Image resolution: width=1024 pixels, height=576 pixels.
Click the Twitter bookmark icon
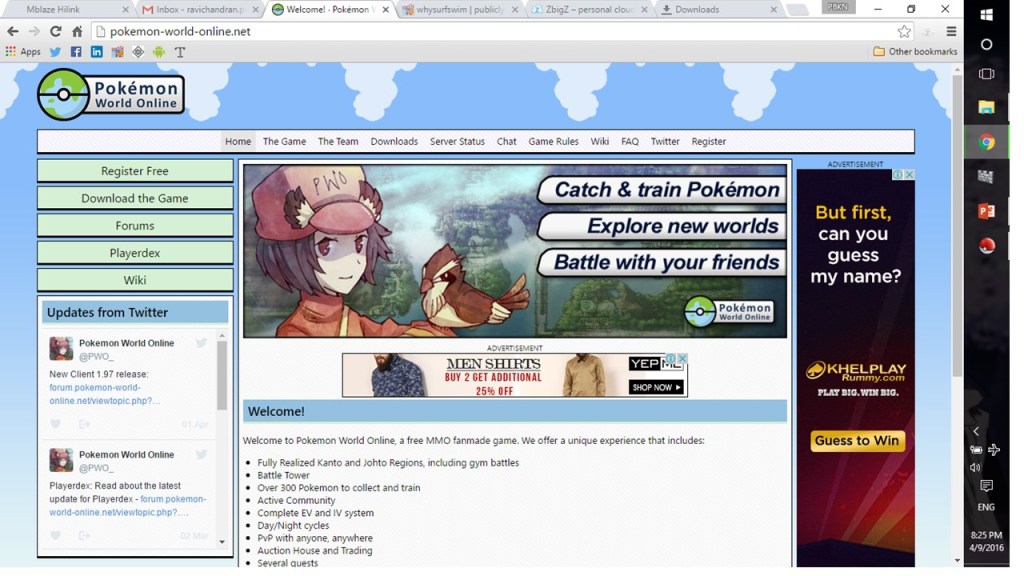tap(55, 51)
